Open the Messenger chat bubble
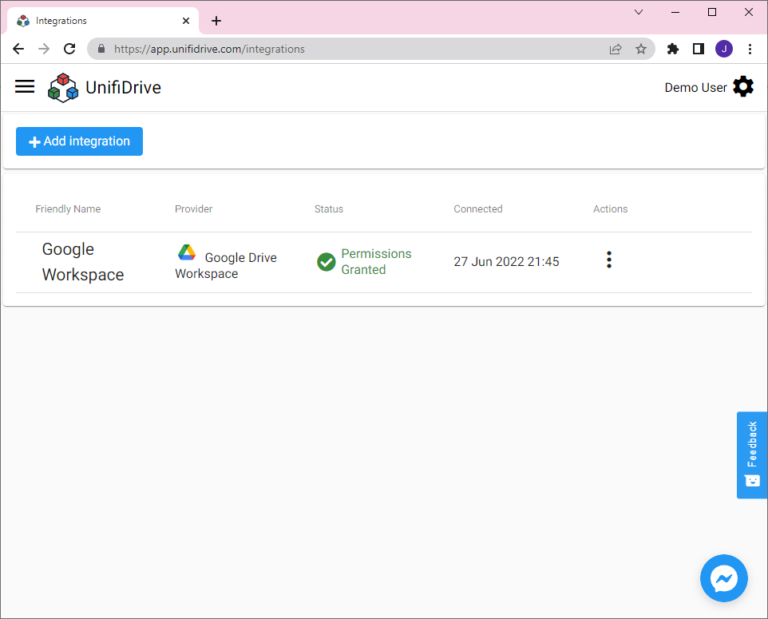The image size is (768, 619). 723,578
